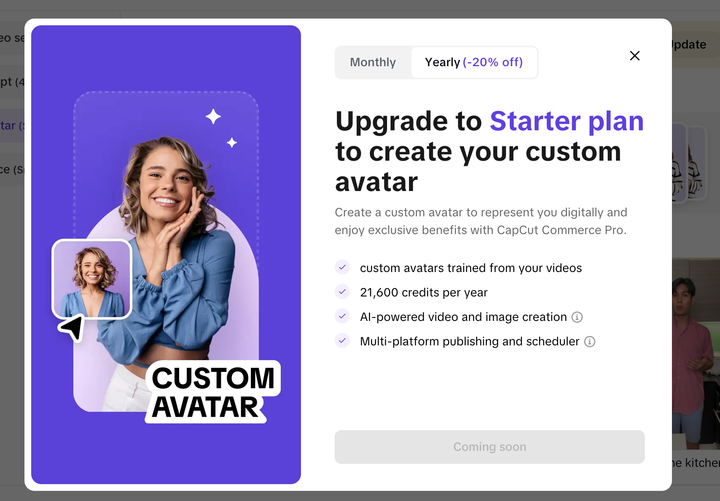This screenshot has width=720, height=501.
Task: Close the upgrade dialog with the X
Action: point(635,56)
